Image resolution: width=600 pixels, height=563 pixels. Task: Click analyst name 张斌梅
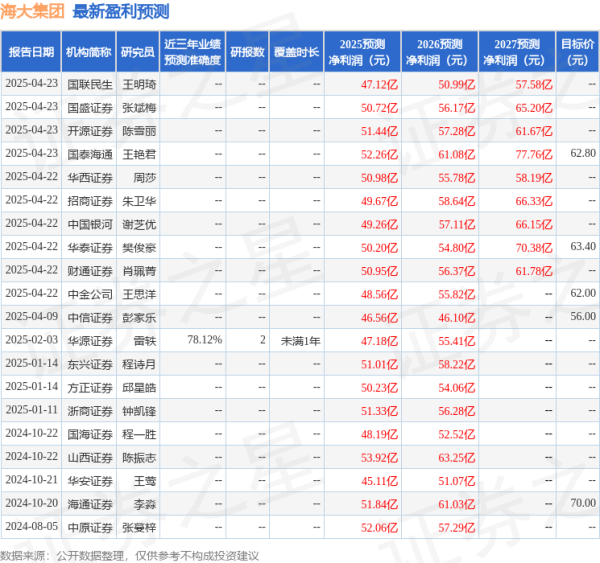pos(139,108)
